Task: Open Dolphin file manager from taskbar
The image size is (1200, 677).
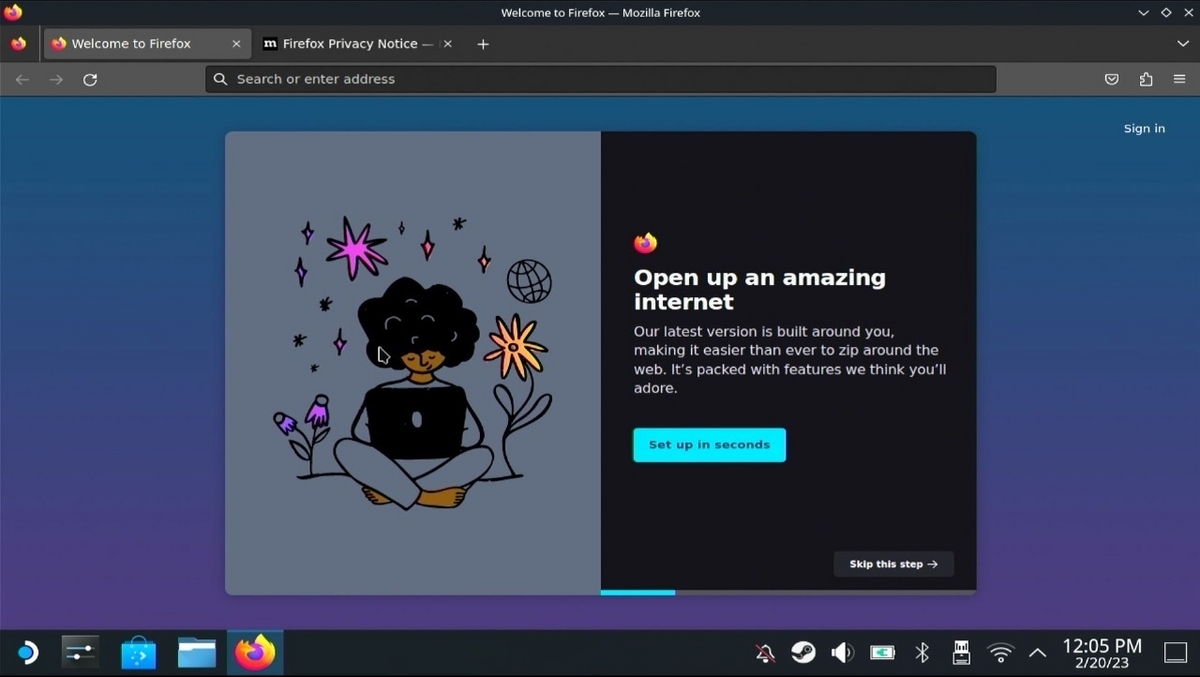Action: (x=197, y=653)
